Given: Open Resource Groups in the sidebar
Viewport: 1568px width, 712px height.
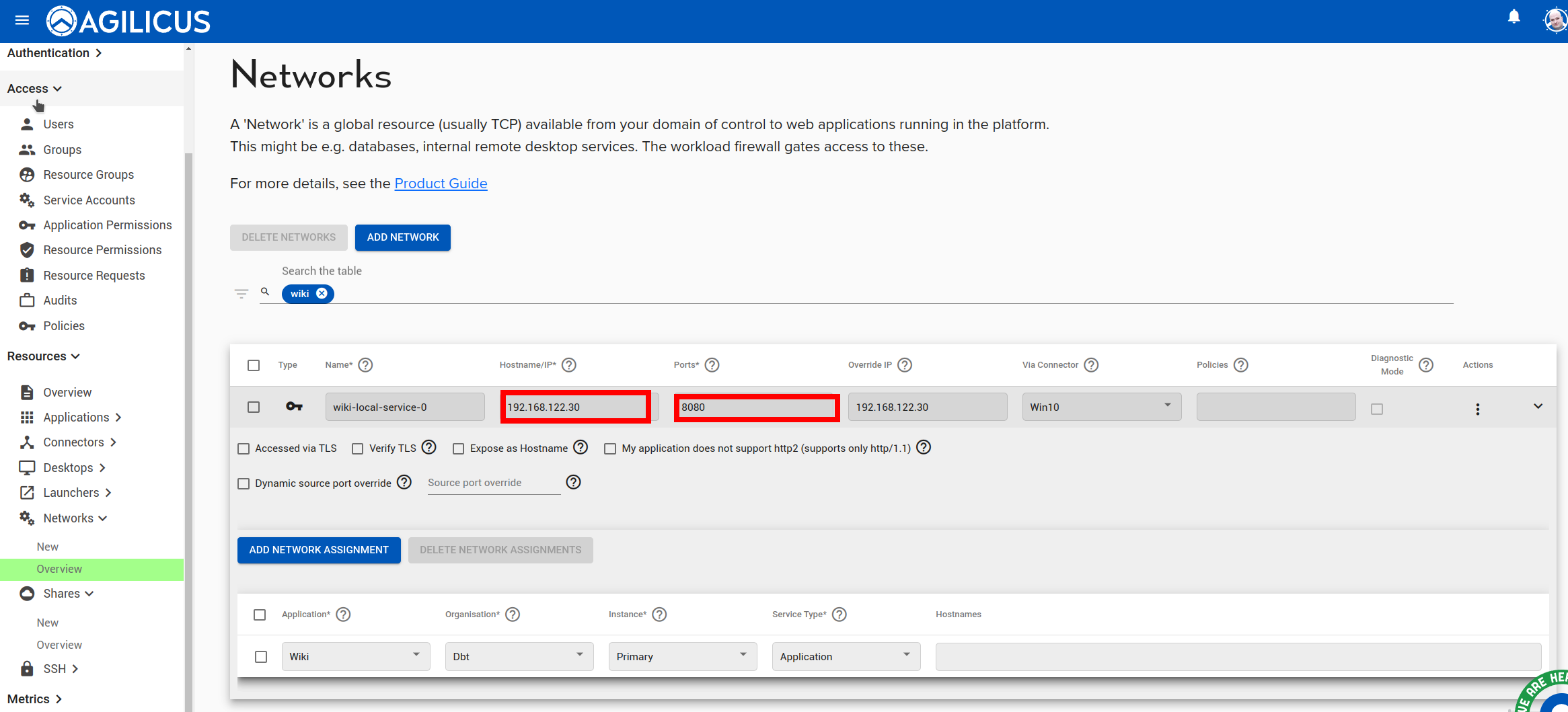Looking at the screenshot, I should [x=88, y=175].
